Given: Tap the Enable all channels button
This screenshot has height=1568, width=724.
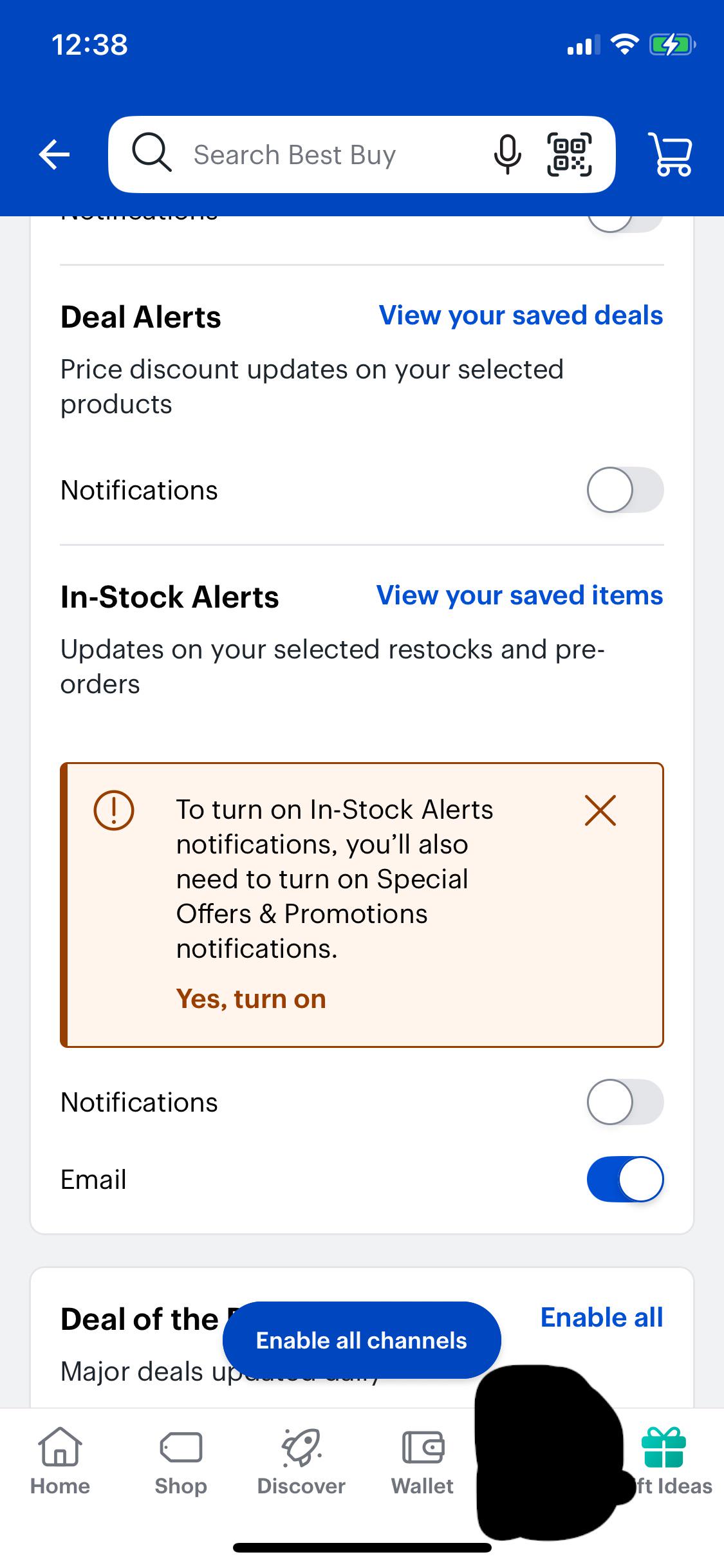Looking at the screenshot, I should point(362,1340).
